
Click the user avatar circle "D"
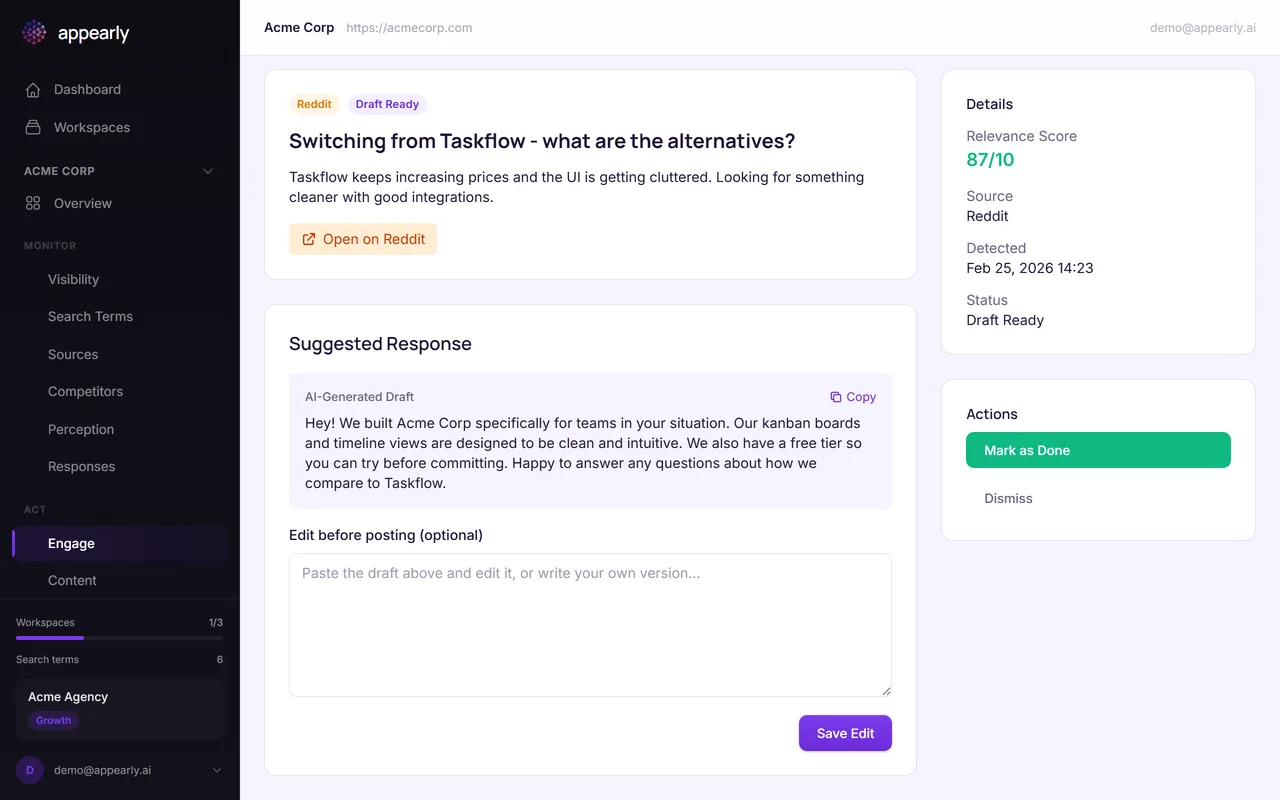click(x=30, y=770)
